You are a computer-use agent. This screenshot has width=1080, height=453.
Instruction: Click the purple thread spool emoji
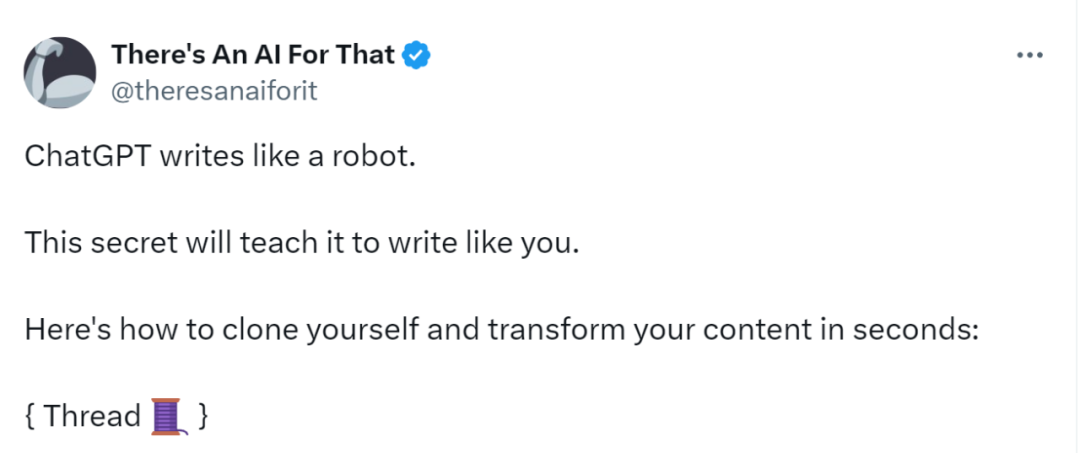[167, 417]
